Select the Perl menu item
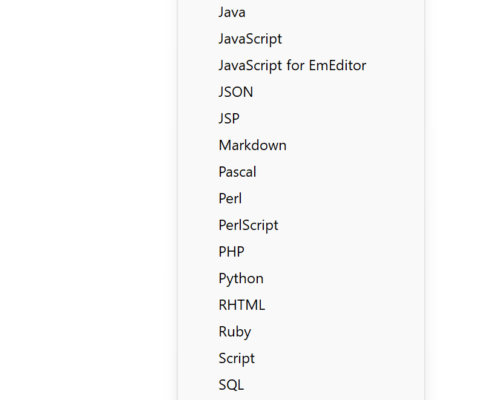Screen dimensions: 495x400 point(301,199)
